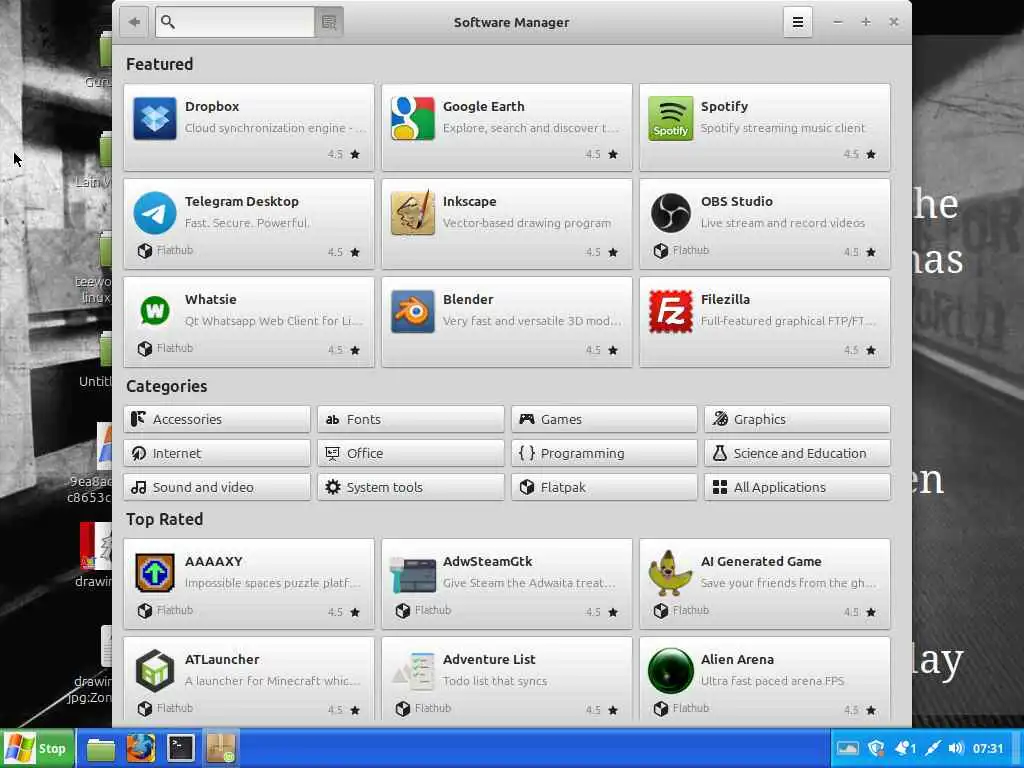Toggle search-in-description icon beside search field
The image size is (1024, 768).
coord(328,23)
